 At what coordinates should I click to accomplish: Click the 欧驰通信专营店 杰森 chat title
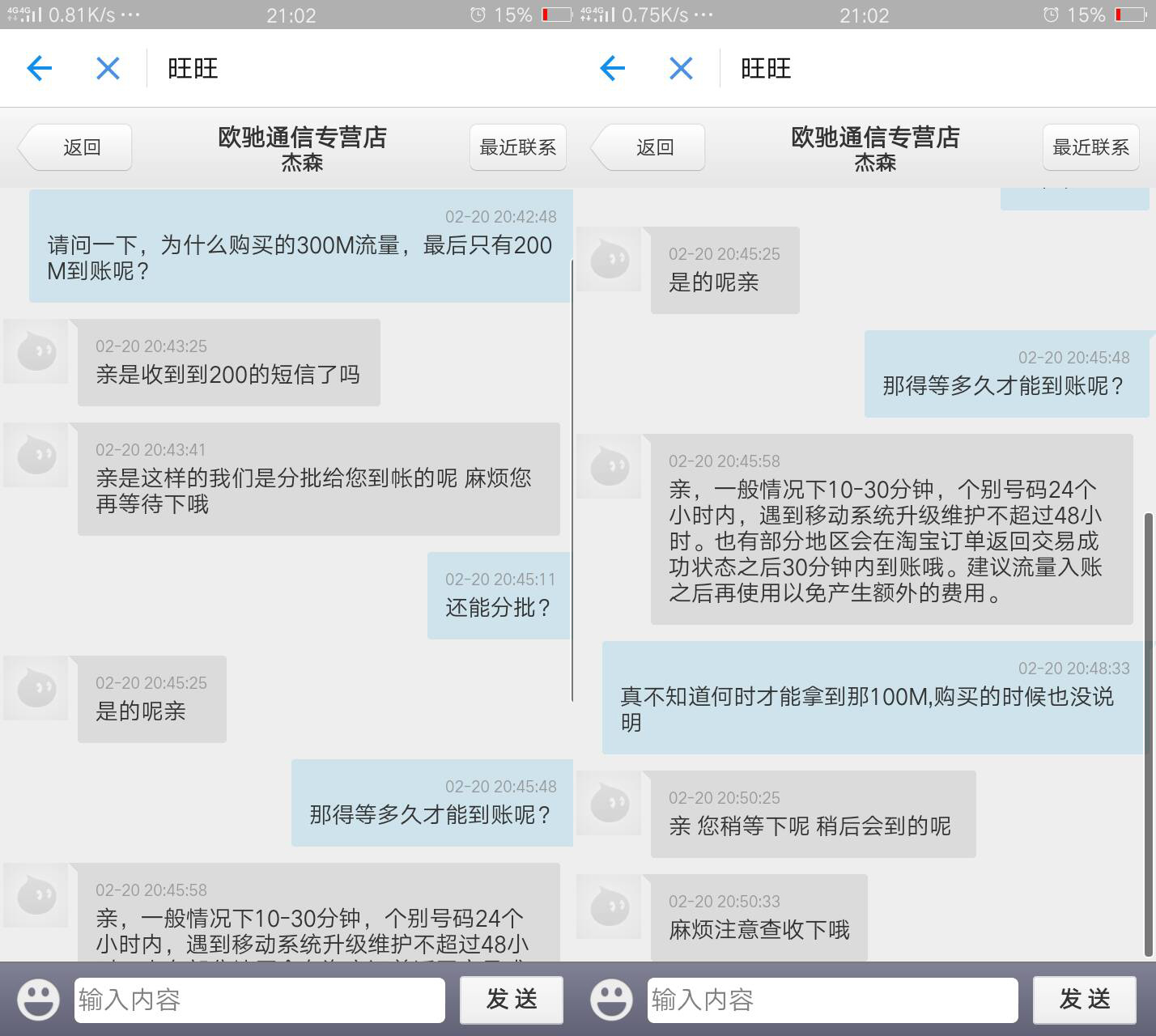302,149
